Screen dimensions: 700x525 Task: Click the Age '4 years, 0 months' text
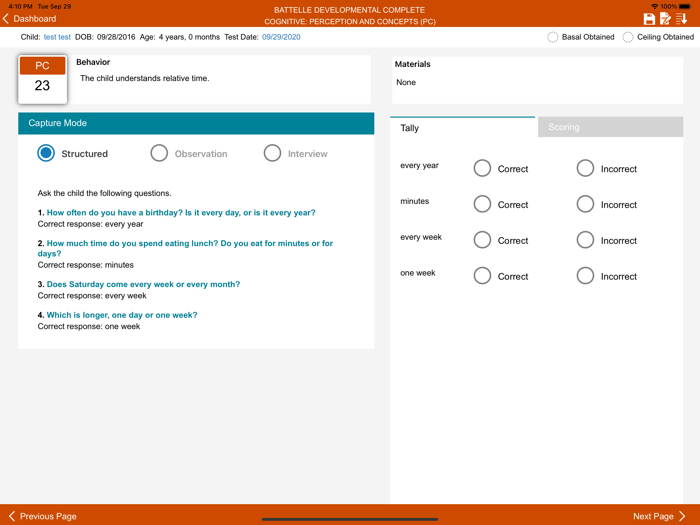click(189, 37)
